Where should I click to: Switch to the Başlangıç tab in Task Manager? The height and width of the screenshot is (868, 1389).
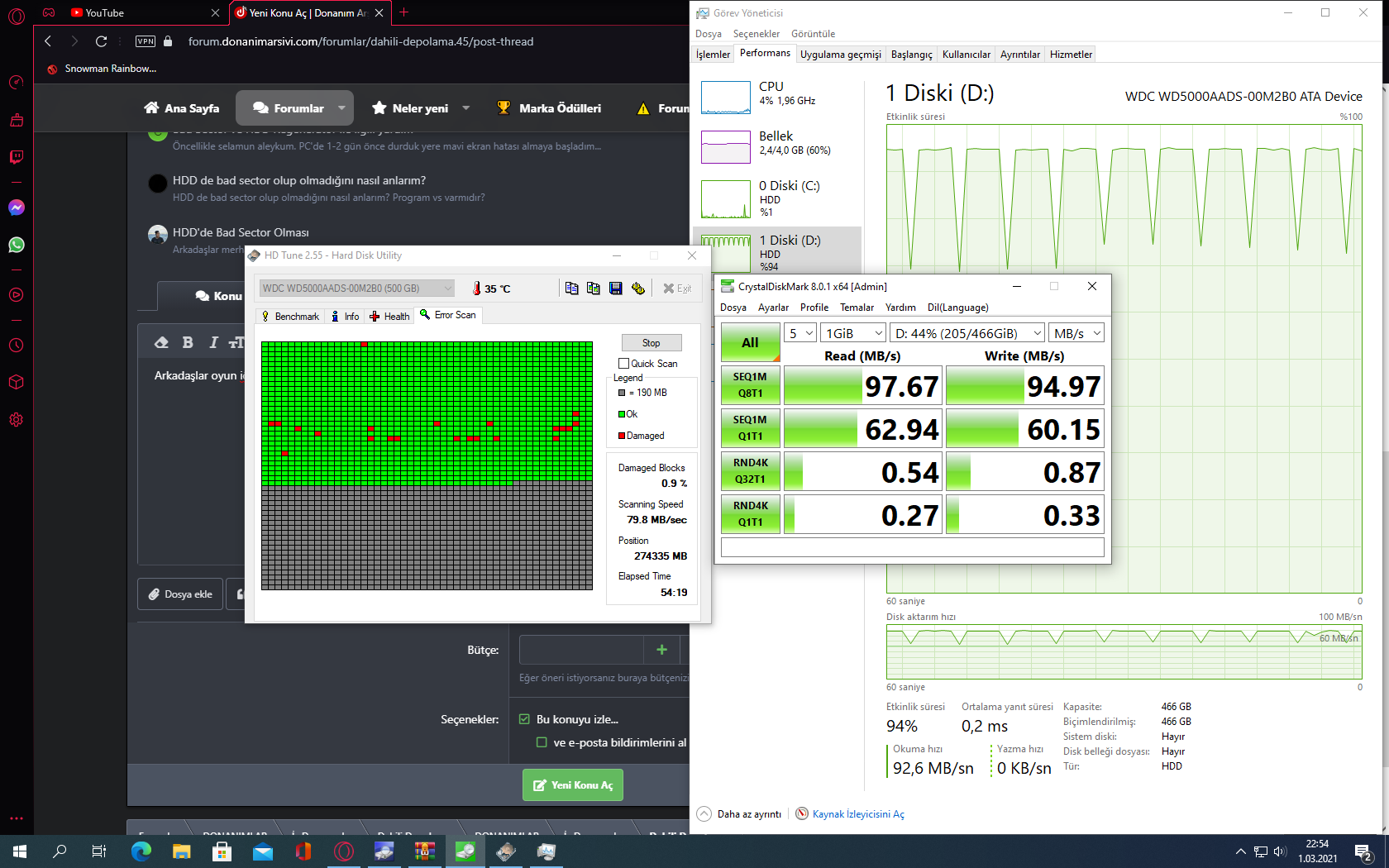point(911,55)
